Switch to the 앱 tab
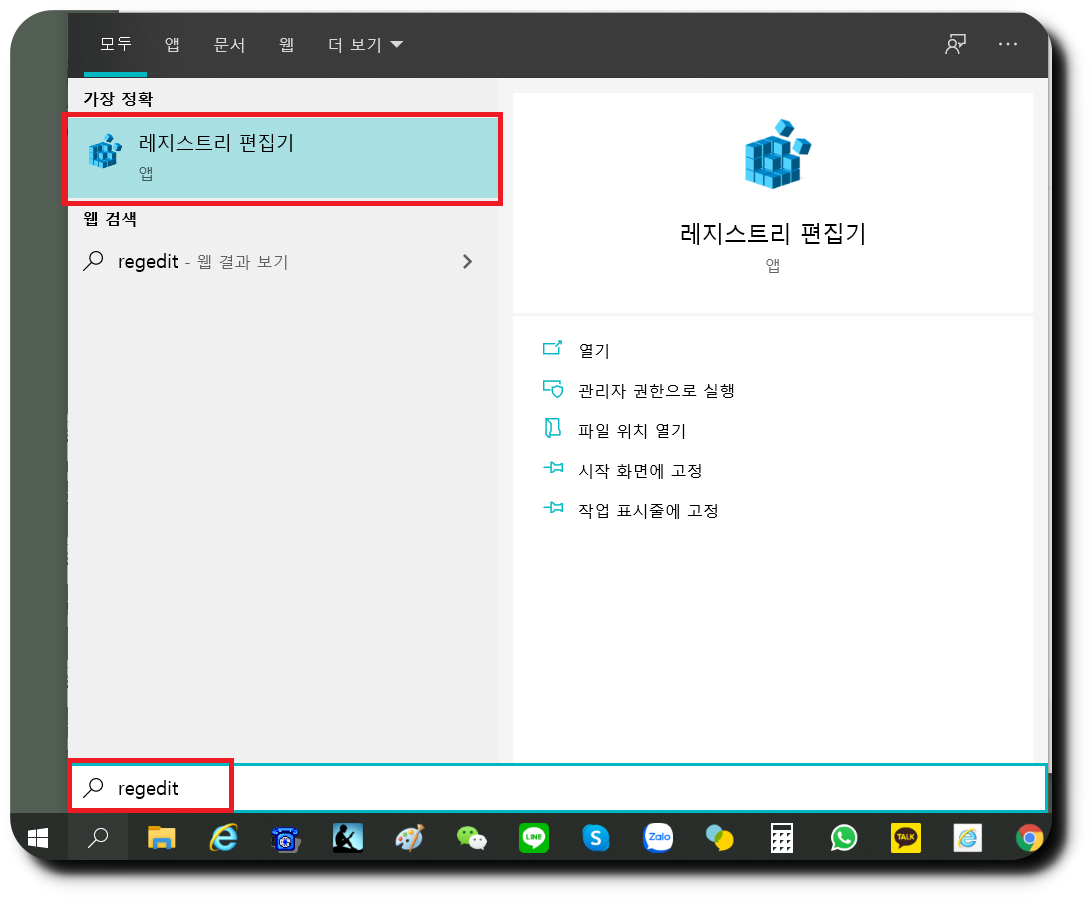The height and width of the screenshot is (900, 1092). (172, 45)
